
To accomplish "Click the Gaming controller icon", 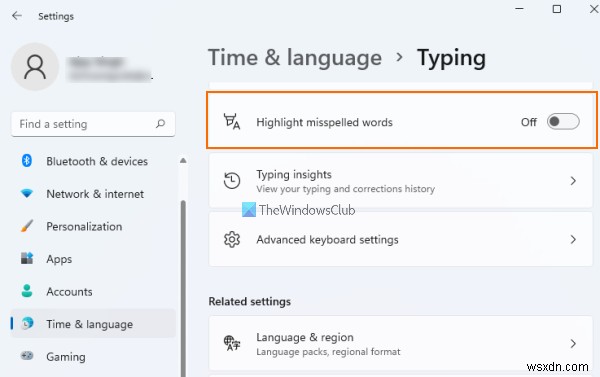I will click(x=27, y=356).
